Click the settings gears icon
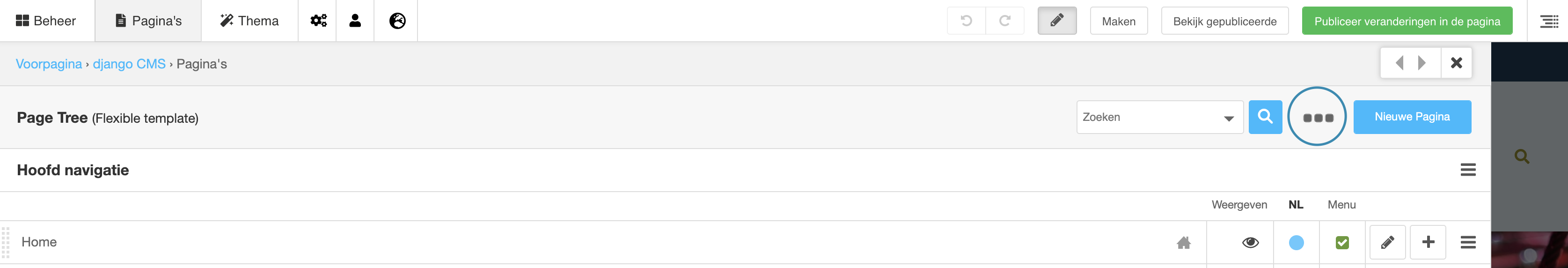 click(x=318, y=21)
